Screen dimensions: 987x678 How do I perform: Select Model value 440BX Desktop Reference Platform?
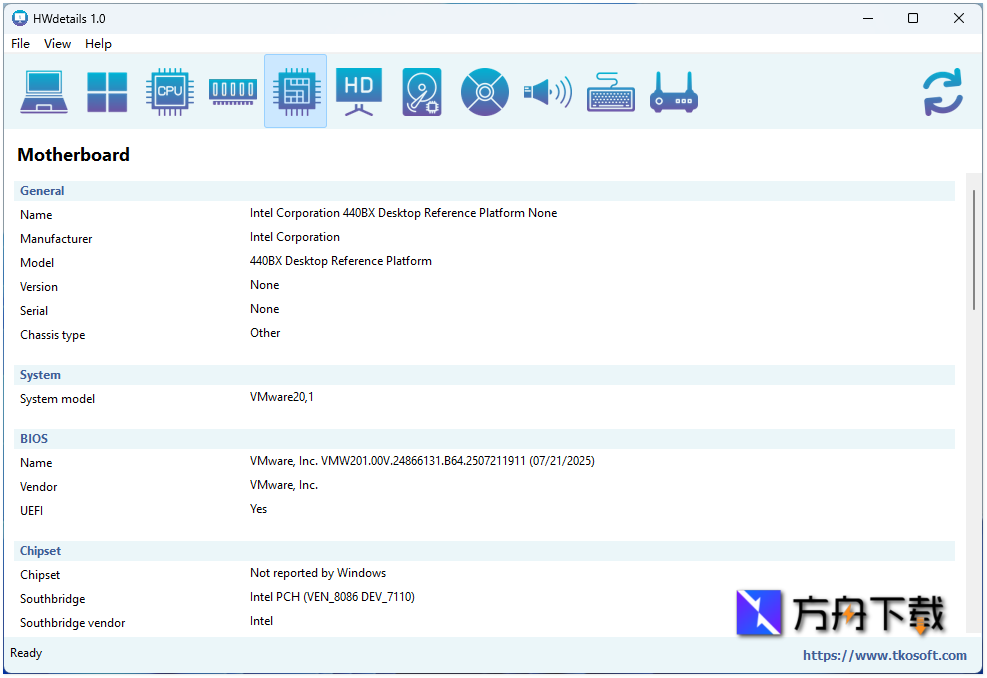[341, 261]
